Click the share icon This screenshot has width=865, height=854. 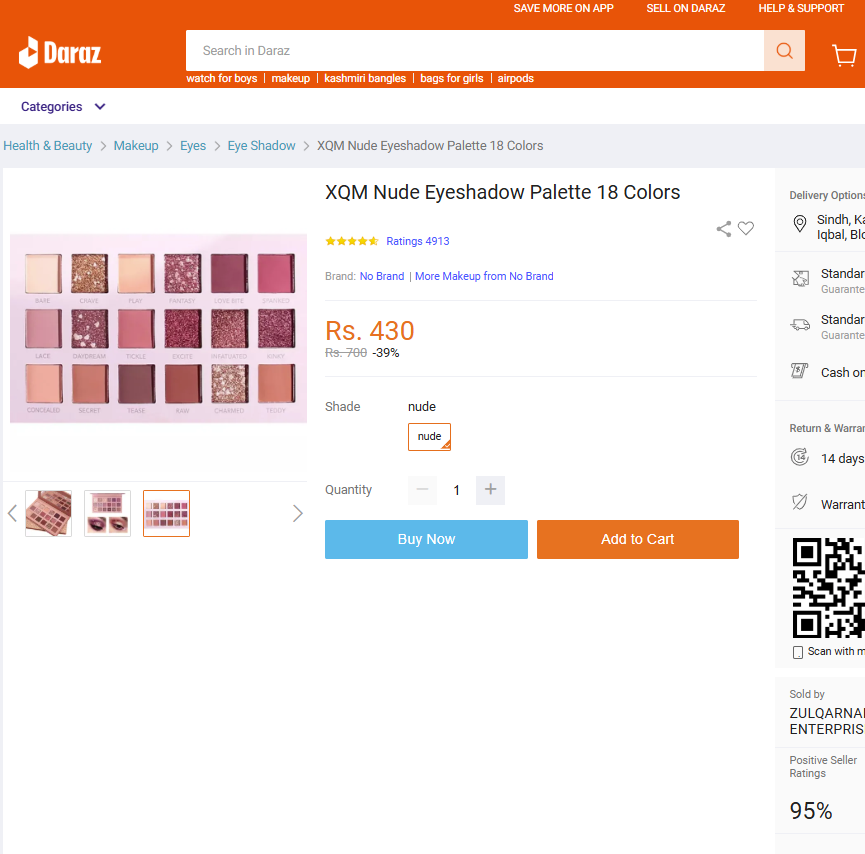coord(724,228)
